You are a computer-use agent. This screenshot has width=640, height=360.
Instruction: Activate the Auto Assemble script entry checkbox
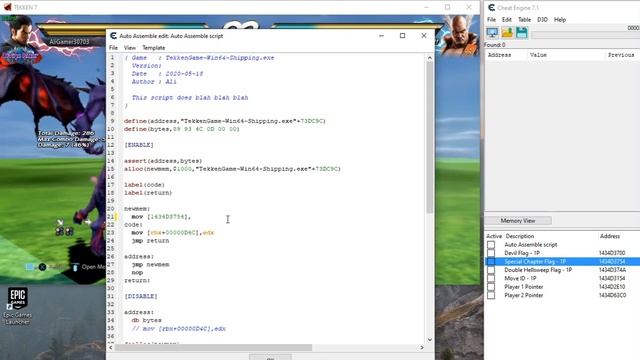coord(491,245)
